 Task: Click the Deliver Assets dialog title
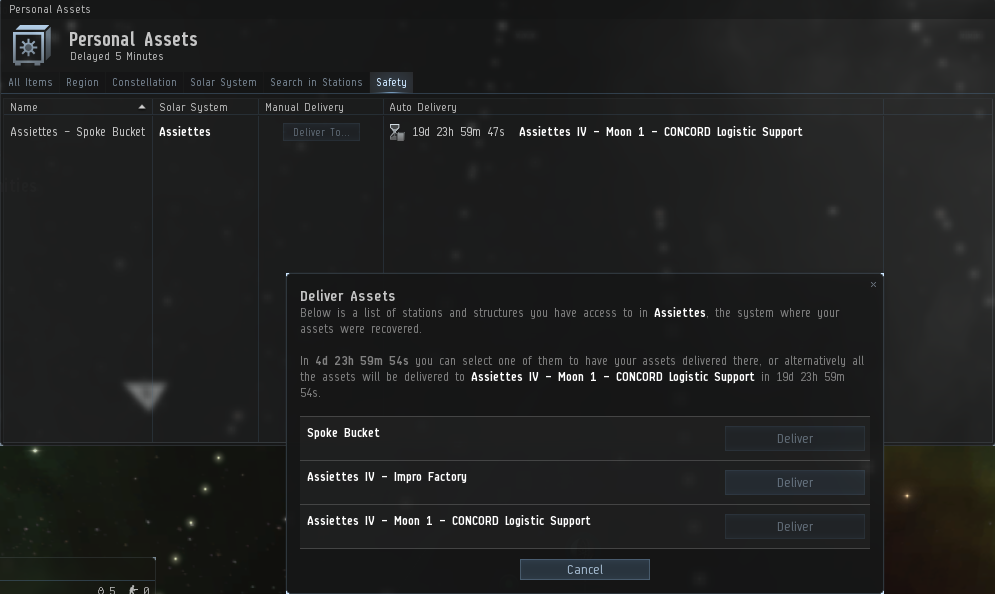coord(348,296)
